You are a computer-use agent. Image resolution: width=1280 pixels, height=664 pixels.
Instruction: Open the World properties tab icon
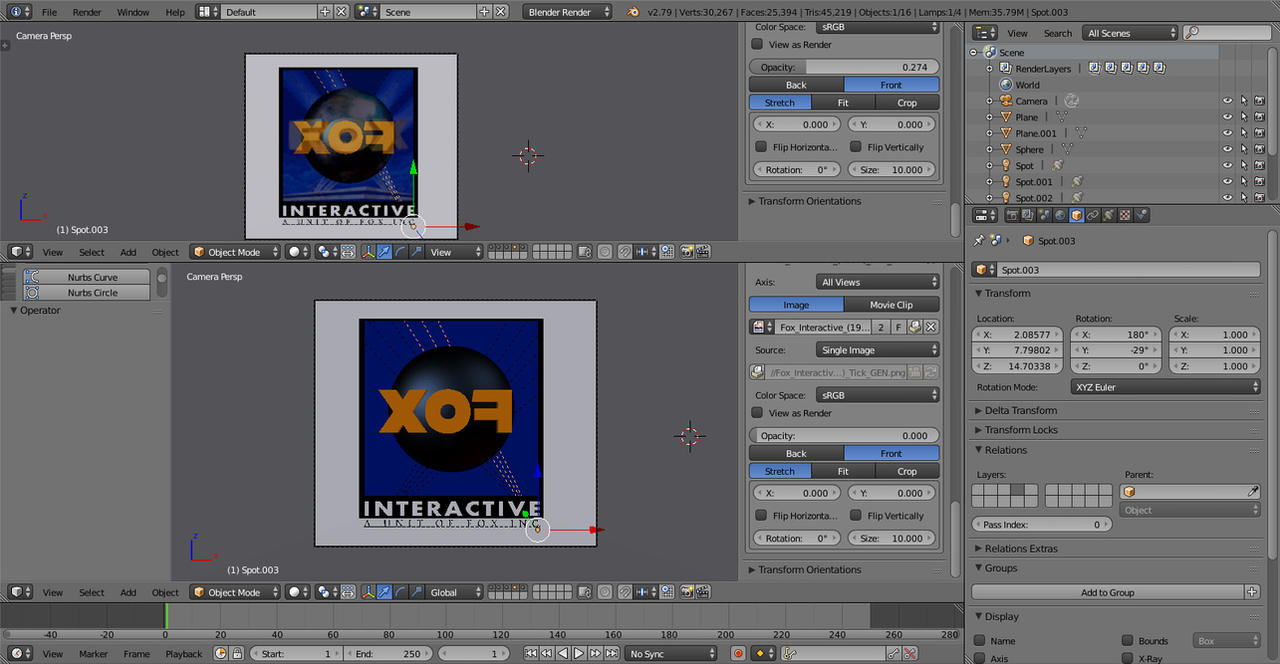point(1060,215)
